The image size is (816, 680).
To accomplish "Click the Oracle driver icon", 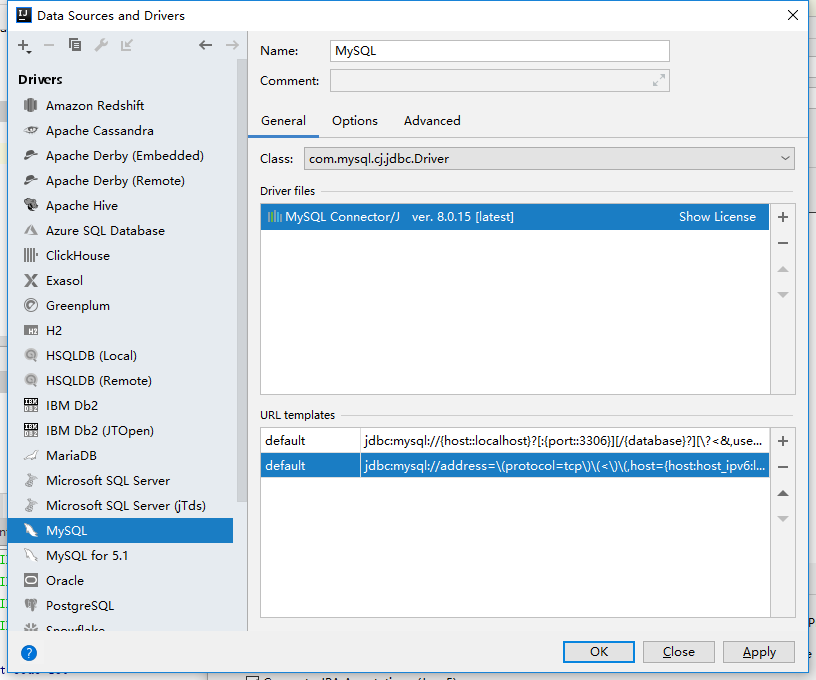I will pos(31,580).
